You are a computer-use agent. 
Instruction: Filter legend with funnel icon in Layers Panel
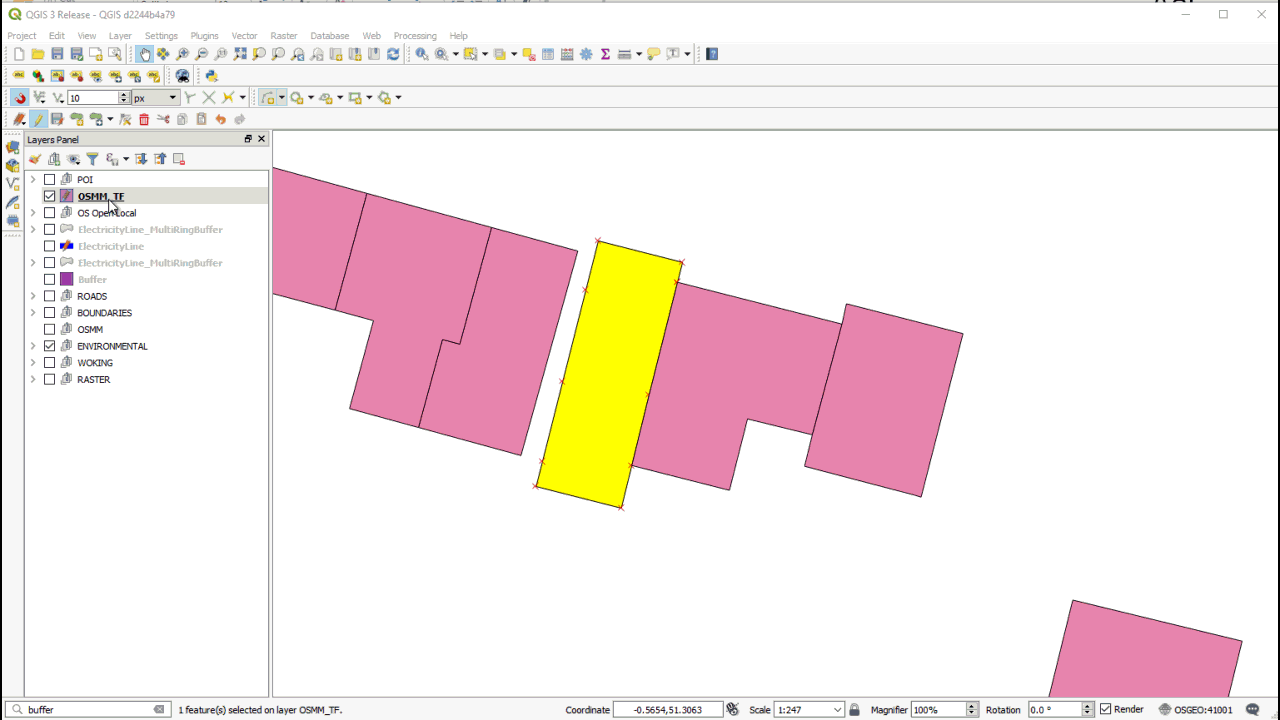point(92,159)
